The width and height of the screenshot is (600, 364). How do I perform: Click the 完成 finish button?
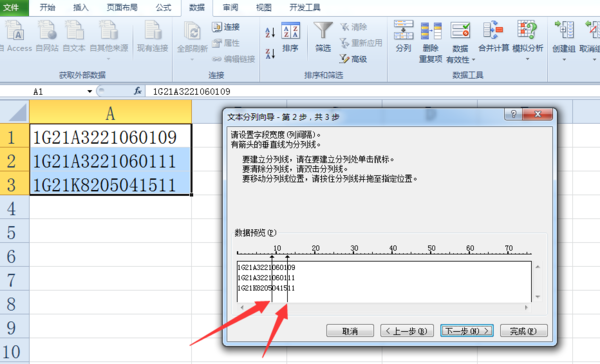pos(523,331)
